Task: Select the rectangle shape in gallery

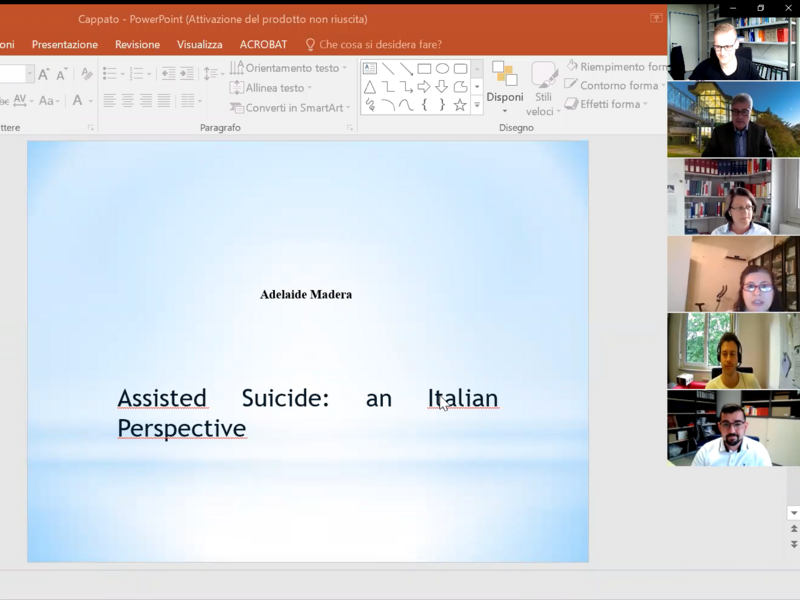Action: pyautogui.click(x=424, y=69)
